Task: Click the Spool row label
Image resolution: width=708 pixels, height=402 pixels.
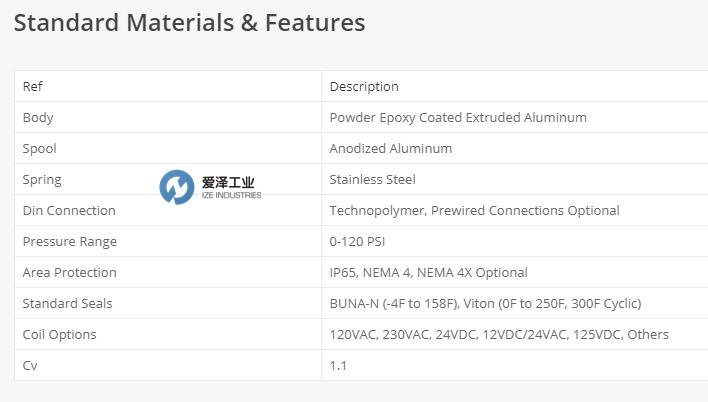Action: click(x=40, y=149)
